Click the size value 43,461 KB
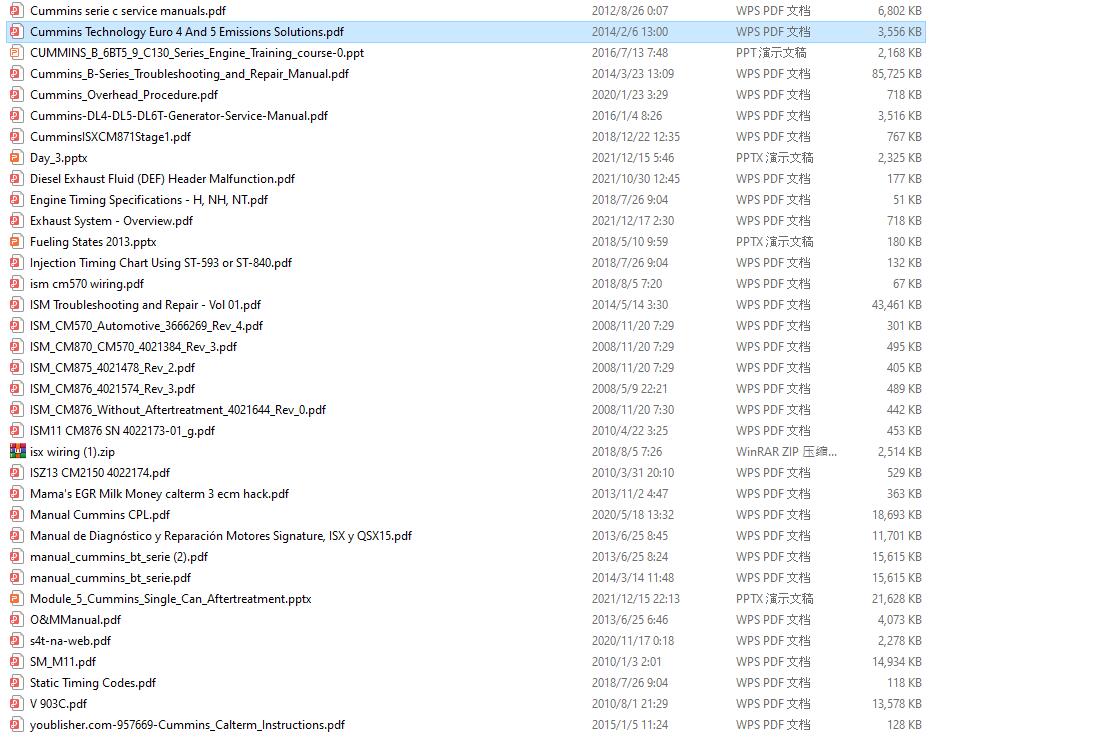This screenshot has height=741, width=1098. point(896,305)
